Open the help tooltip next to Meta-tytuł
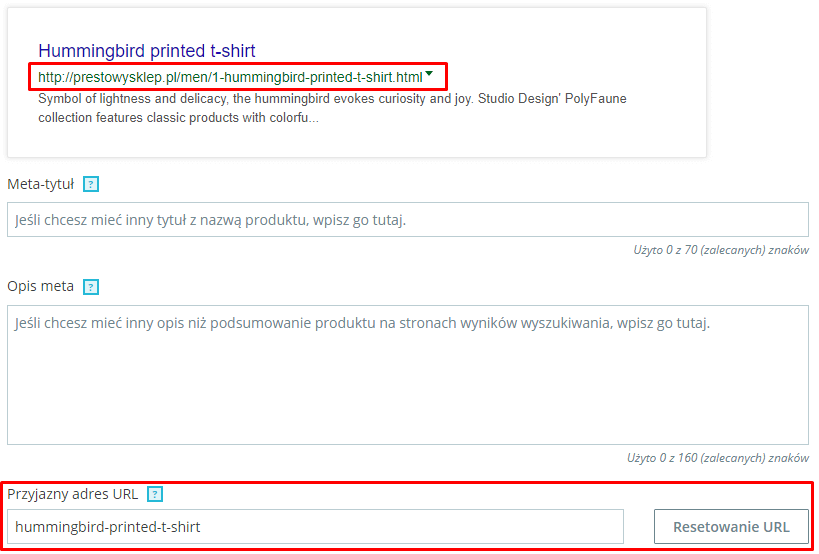Screen dimensions: 819x554 [x=91, y=184]
